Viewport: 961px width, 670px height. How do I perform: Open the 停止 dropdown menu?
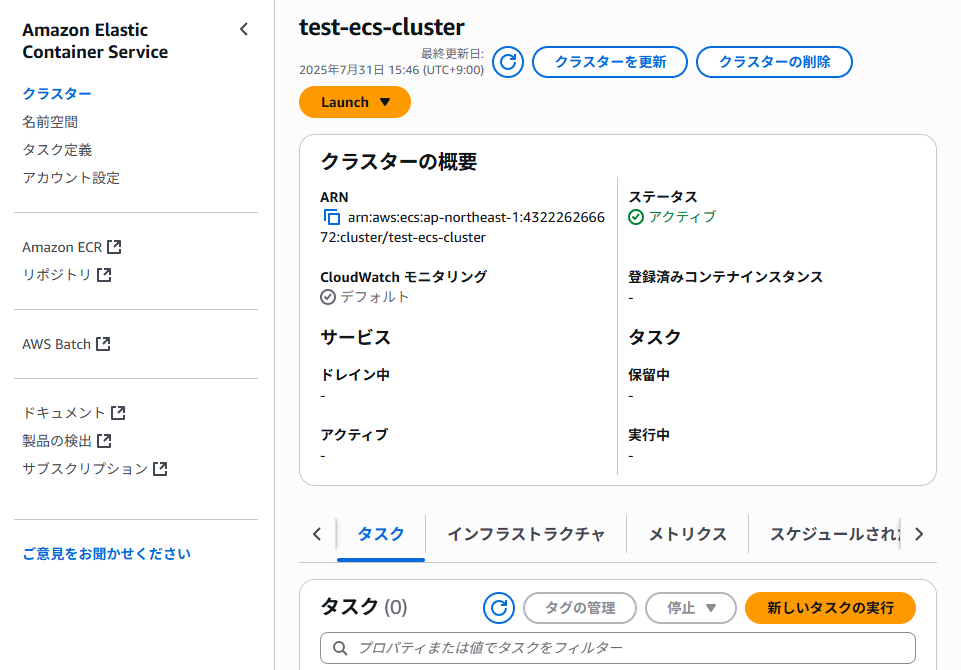point(691,607)
